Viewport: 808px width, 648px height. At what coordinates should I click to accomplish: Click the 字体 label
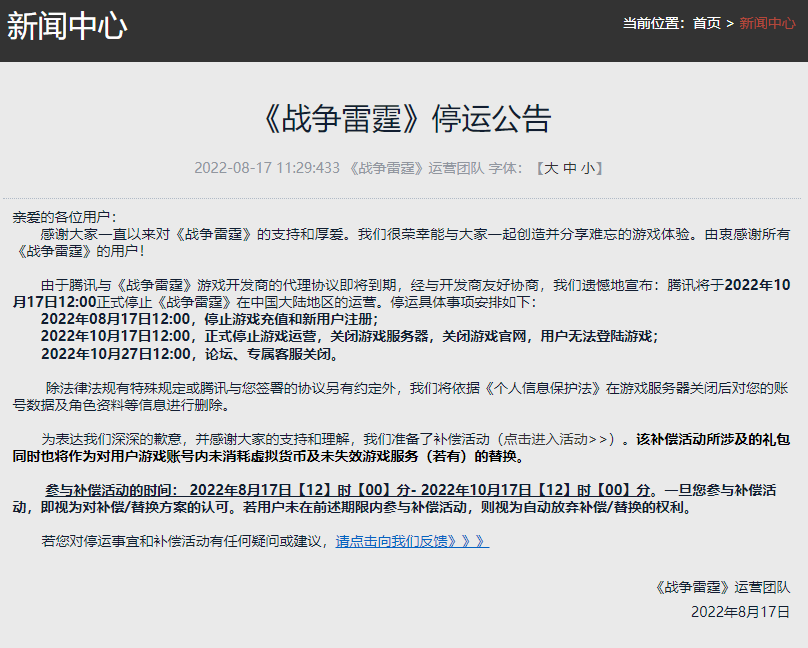pyautogui.click(x=506, y=168)
